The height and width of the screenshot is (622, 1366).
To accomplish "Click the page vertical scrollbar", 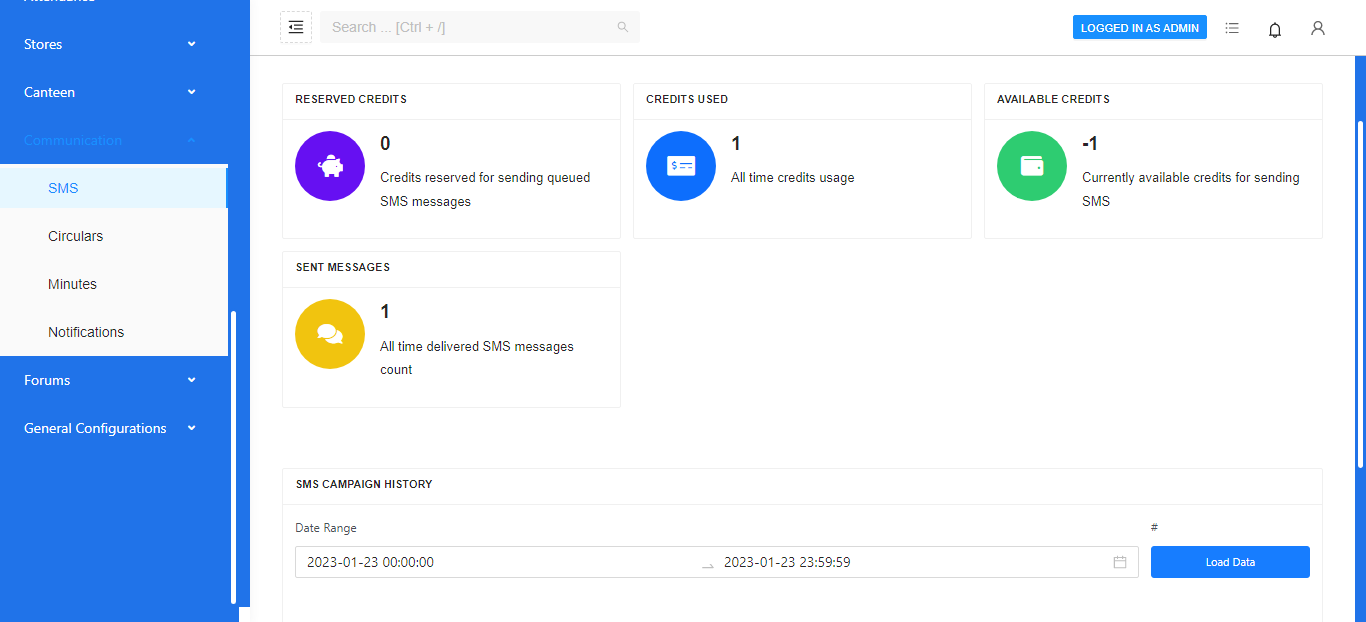I will pyautogui.click(x=1360, y=293).
